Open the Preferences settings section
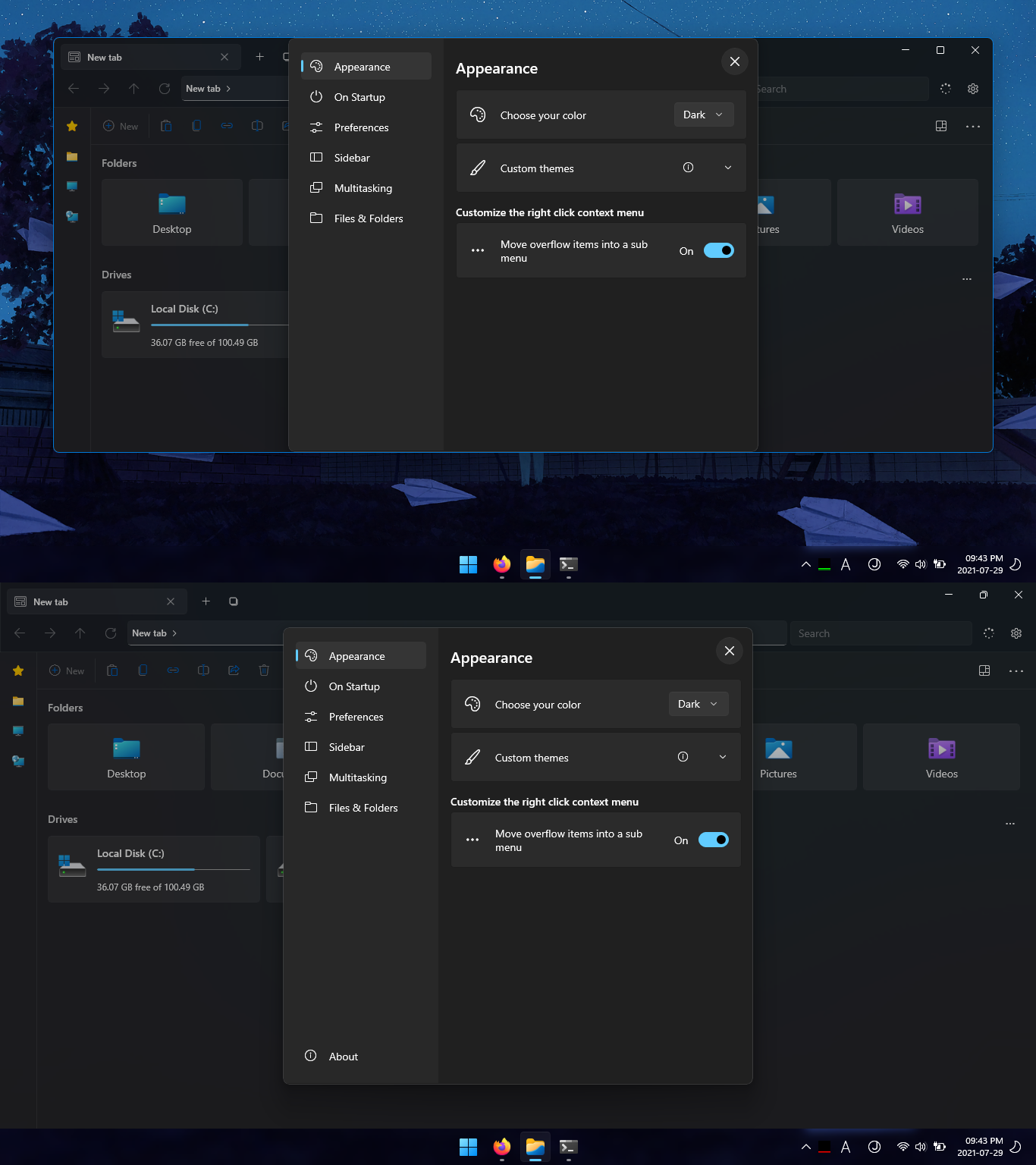Screen dimensions: 1036x1165 [355, 717]
